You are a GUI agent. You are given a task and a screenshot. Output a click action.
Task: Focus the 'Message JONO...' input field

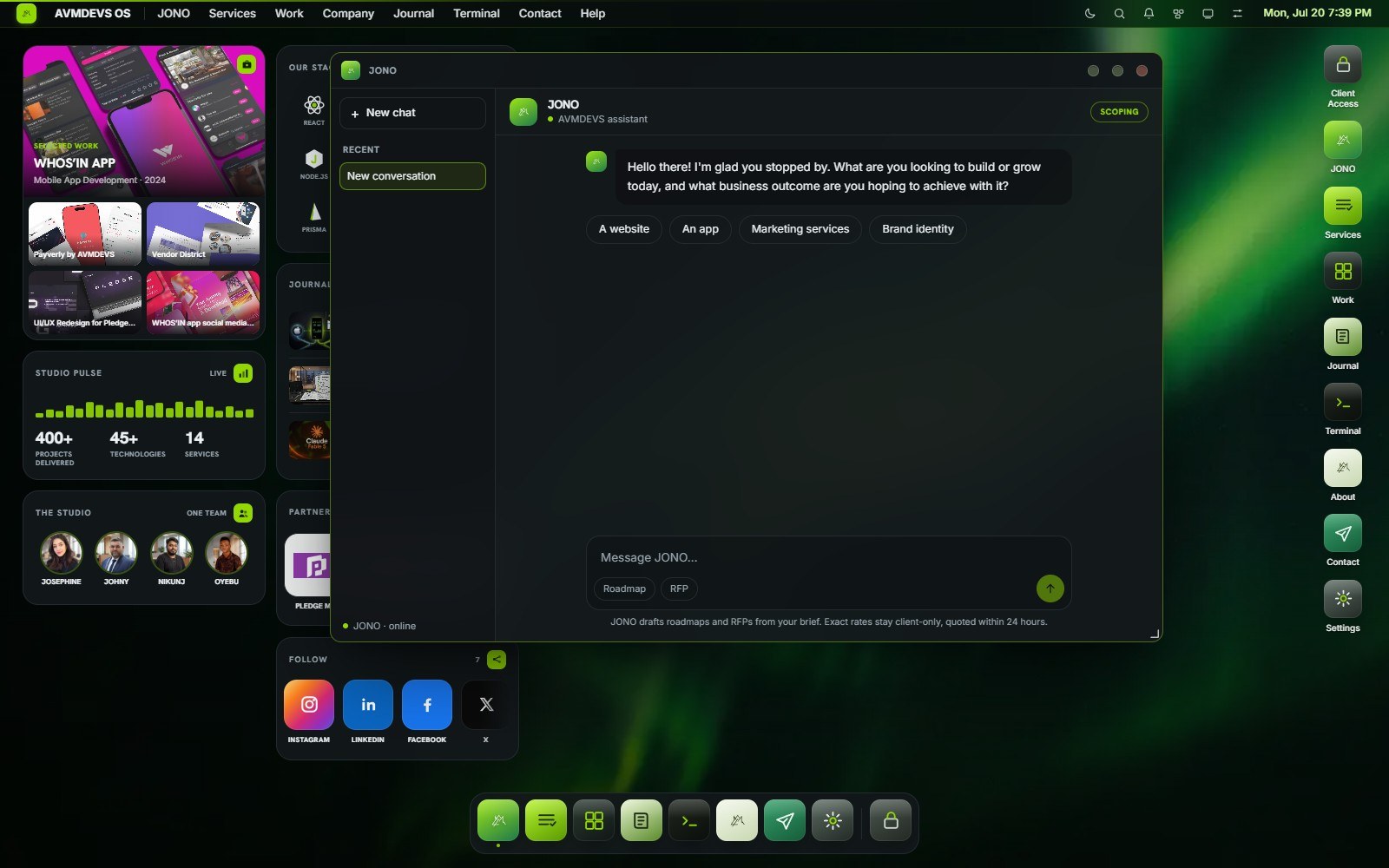pos(828,557)
